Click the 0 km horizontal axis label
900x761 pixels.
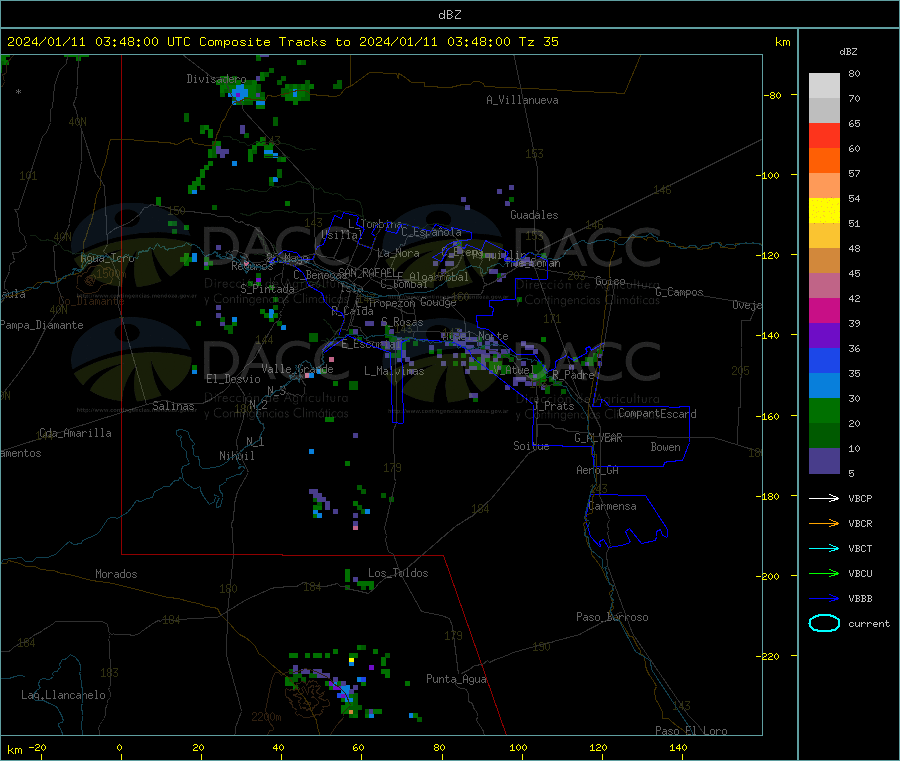click(x=119, y=747)
